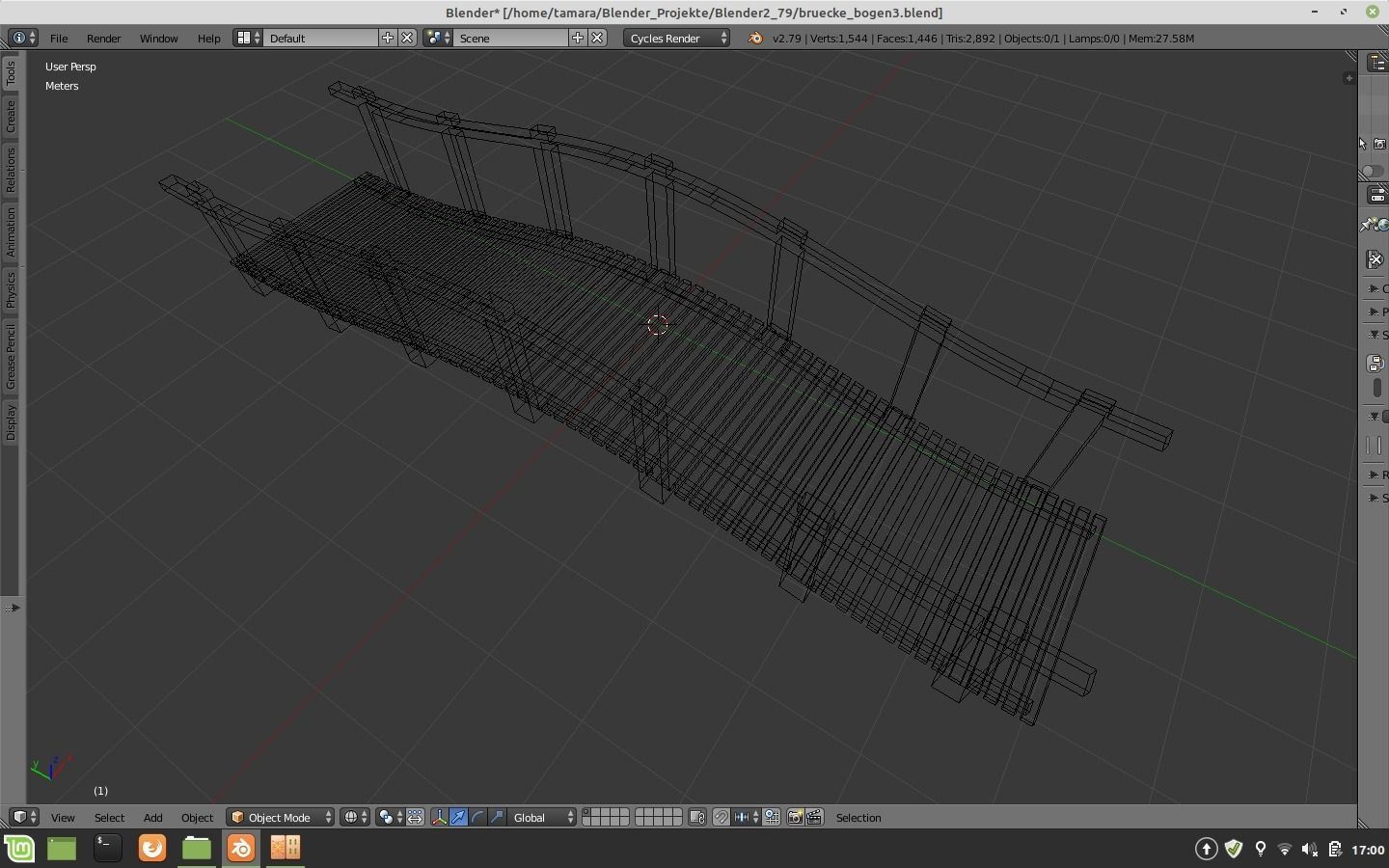Switch to the Create shelf tab
The image size is (1389, 868).
(11, 117)
